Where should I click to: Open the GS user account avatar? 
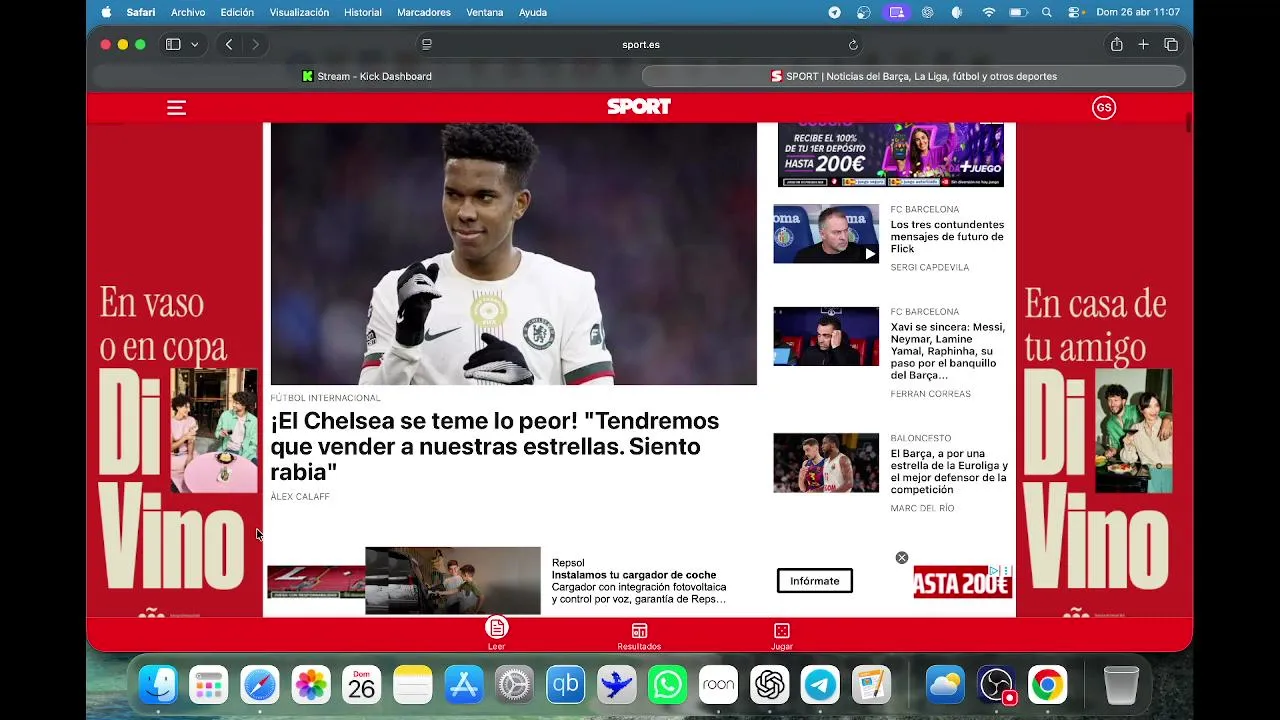1103,108
